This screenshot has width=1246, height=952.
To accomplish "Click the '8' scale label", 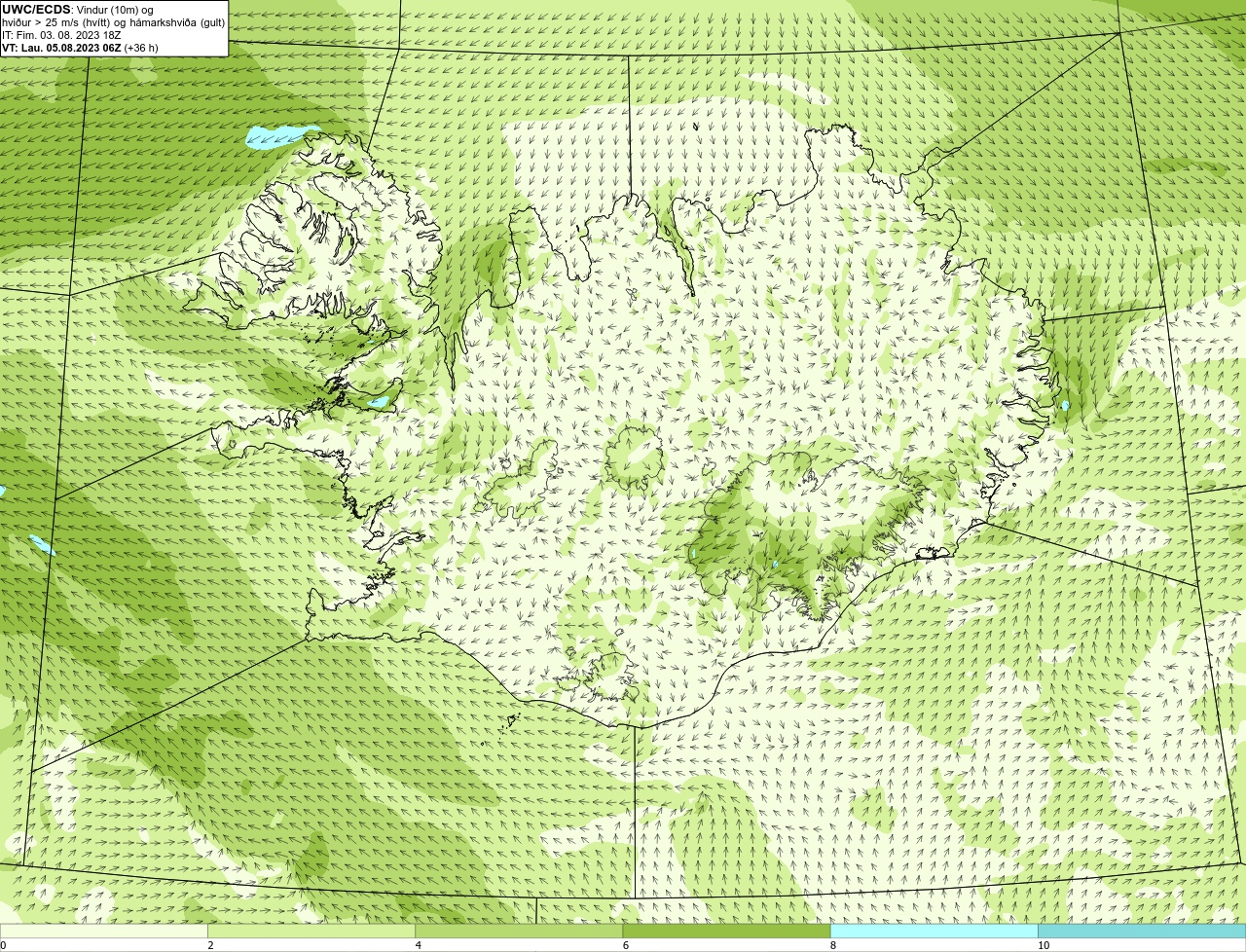I will [x=833, y=945].
